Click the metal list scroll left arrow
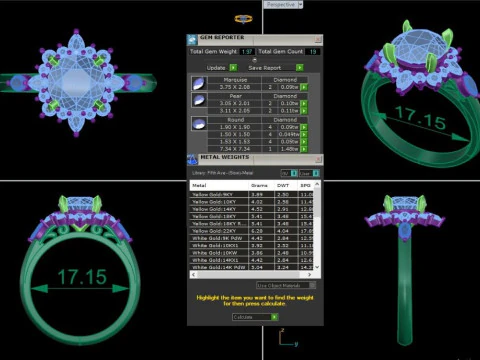 [x=194, y=274]
